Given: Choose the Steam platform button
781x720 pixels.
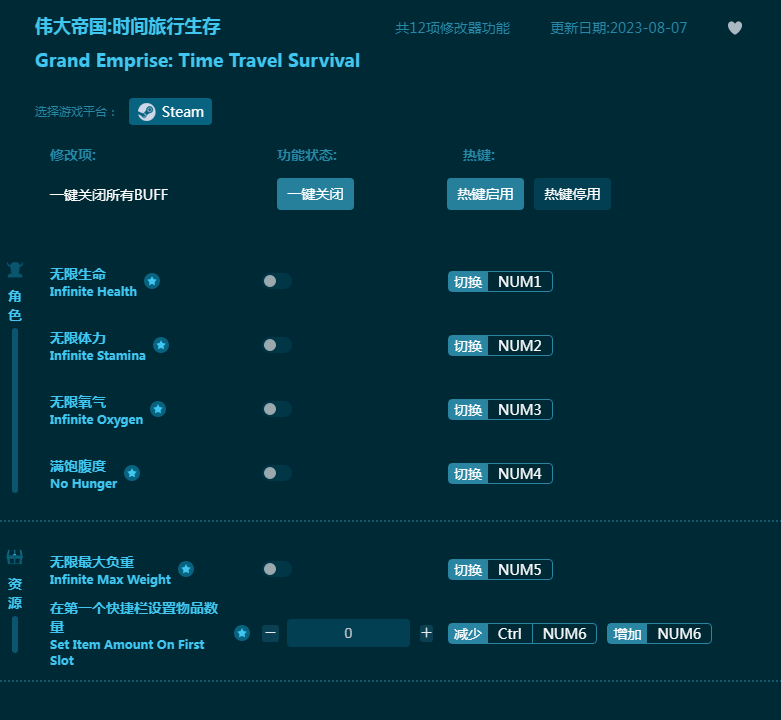Looking at the screenshot, I should click(x=170, y=112).
